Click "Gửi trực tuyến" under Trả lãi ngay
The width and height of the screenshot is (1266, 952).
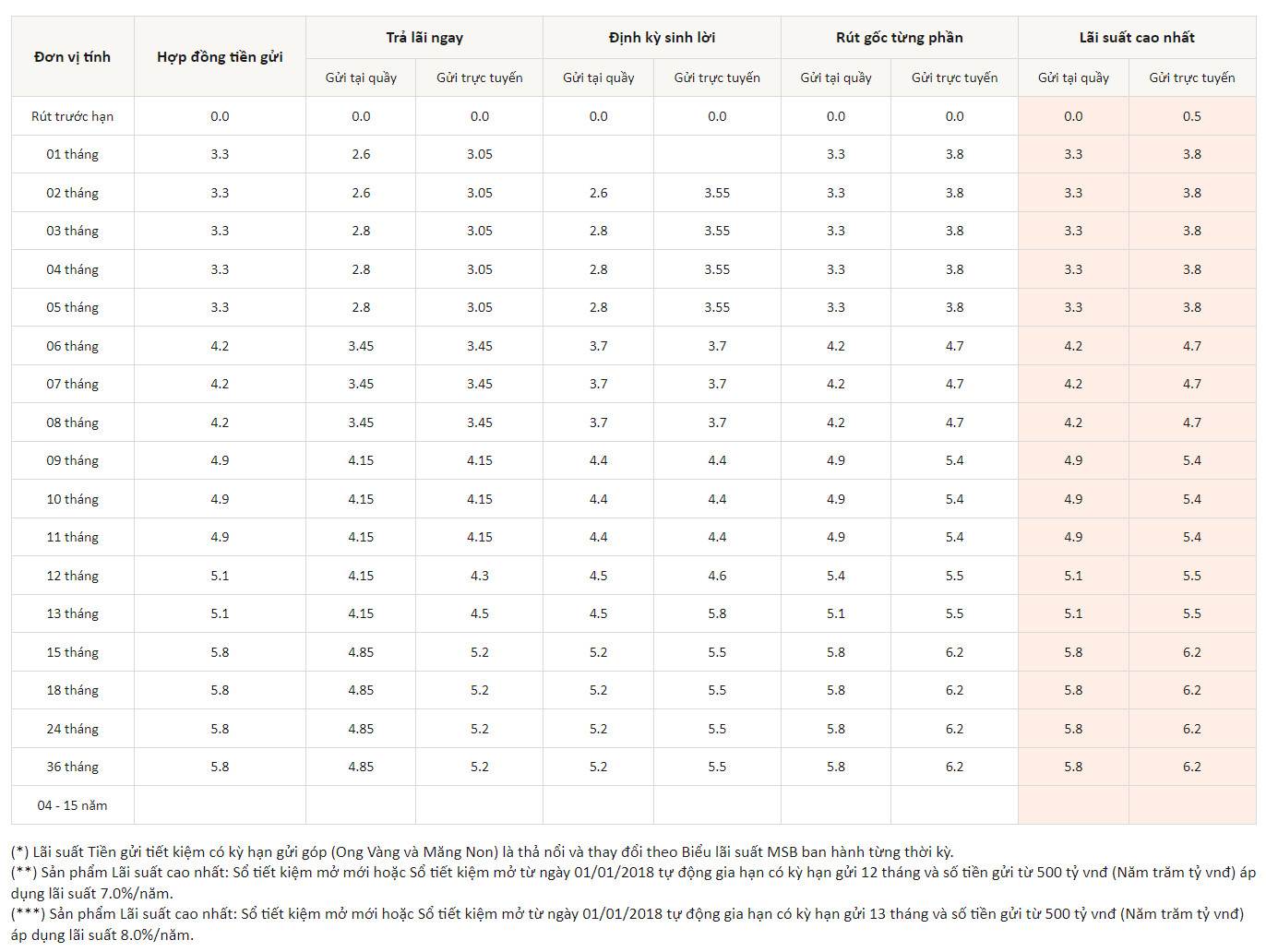[479, 77]
